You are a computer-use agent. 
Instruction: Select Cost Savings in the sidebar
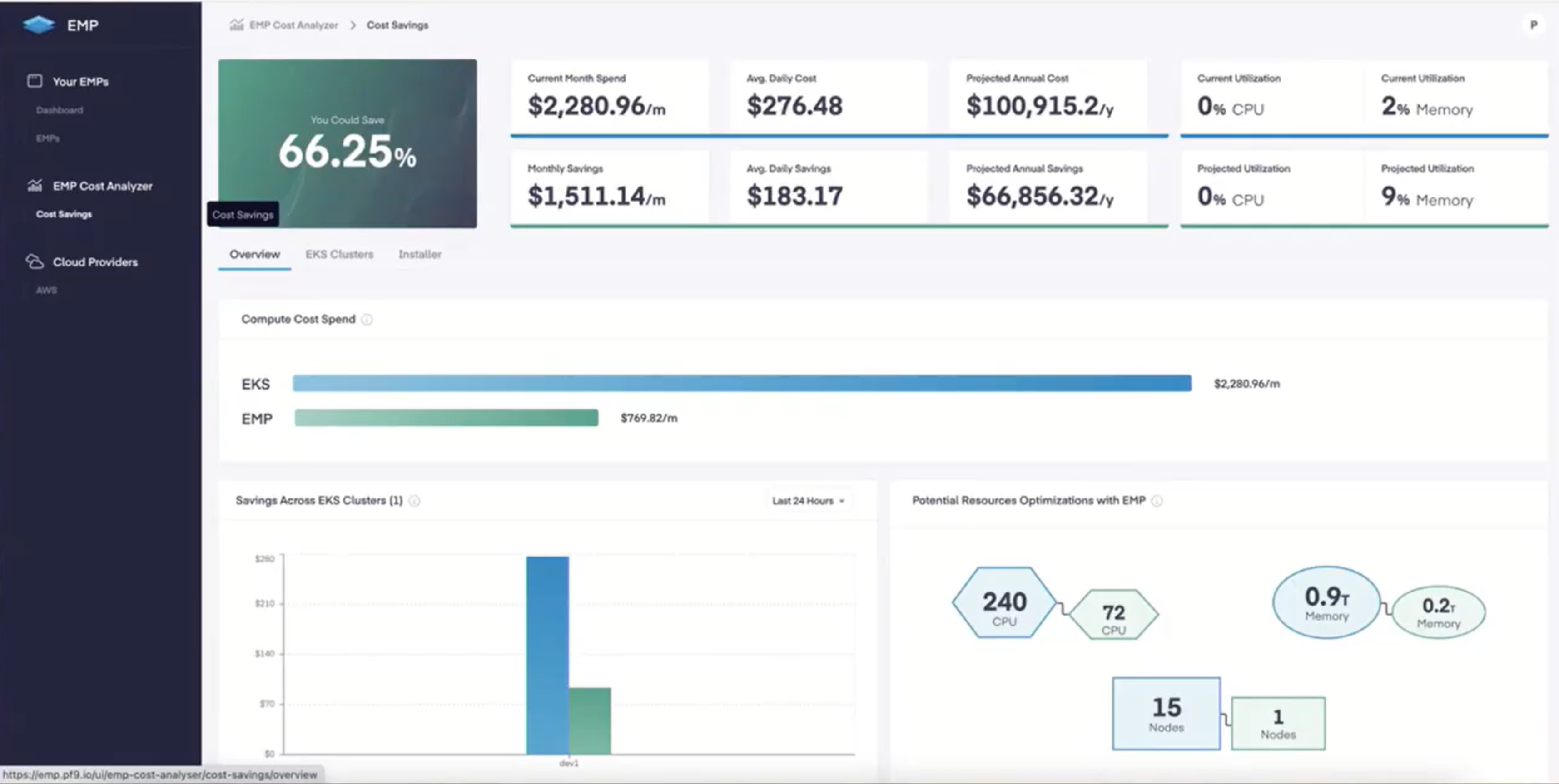coord(64,214)
